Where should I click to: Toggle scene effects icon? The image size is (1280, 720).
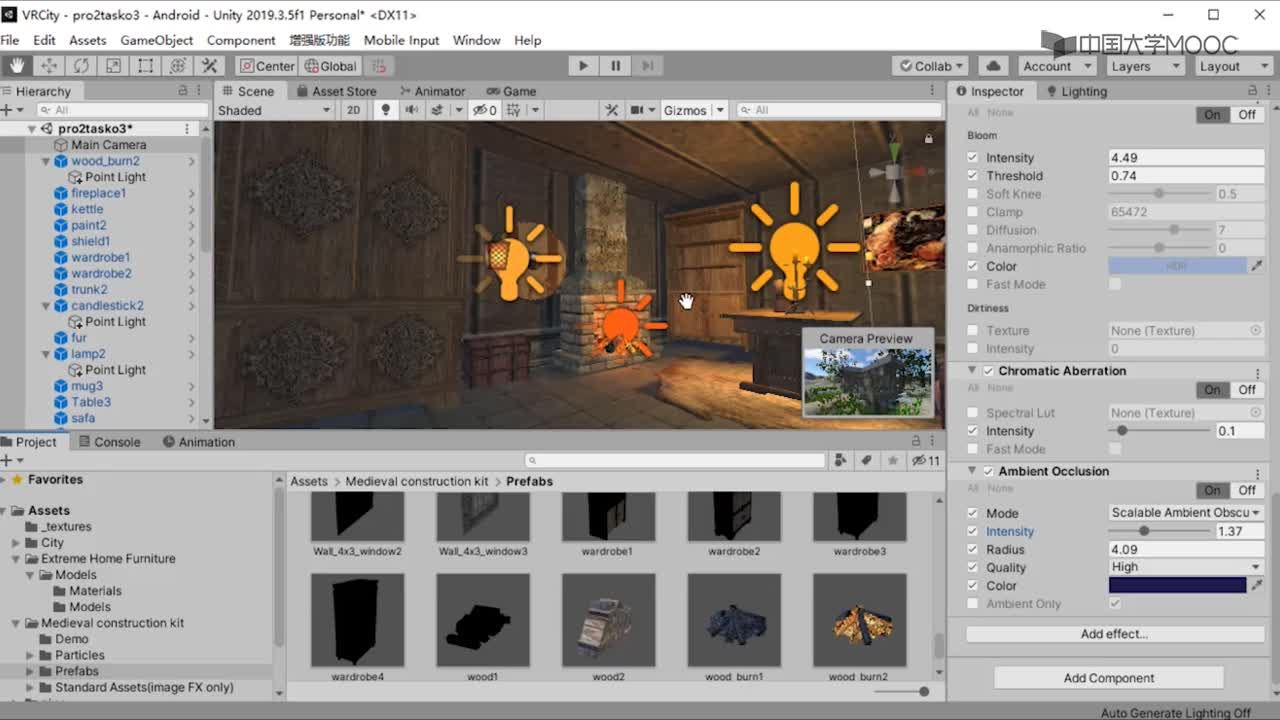point(437,110)
